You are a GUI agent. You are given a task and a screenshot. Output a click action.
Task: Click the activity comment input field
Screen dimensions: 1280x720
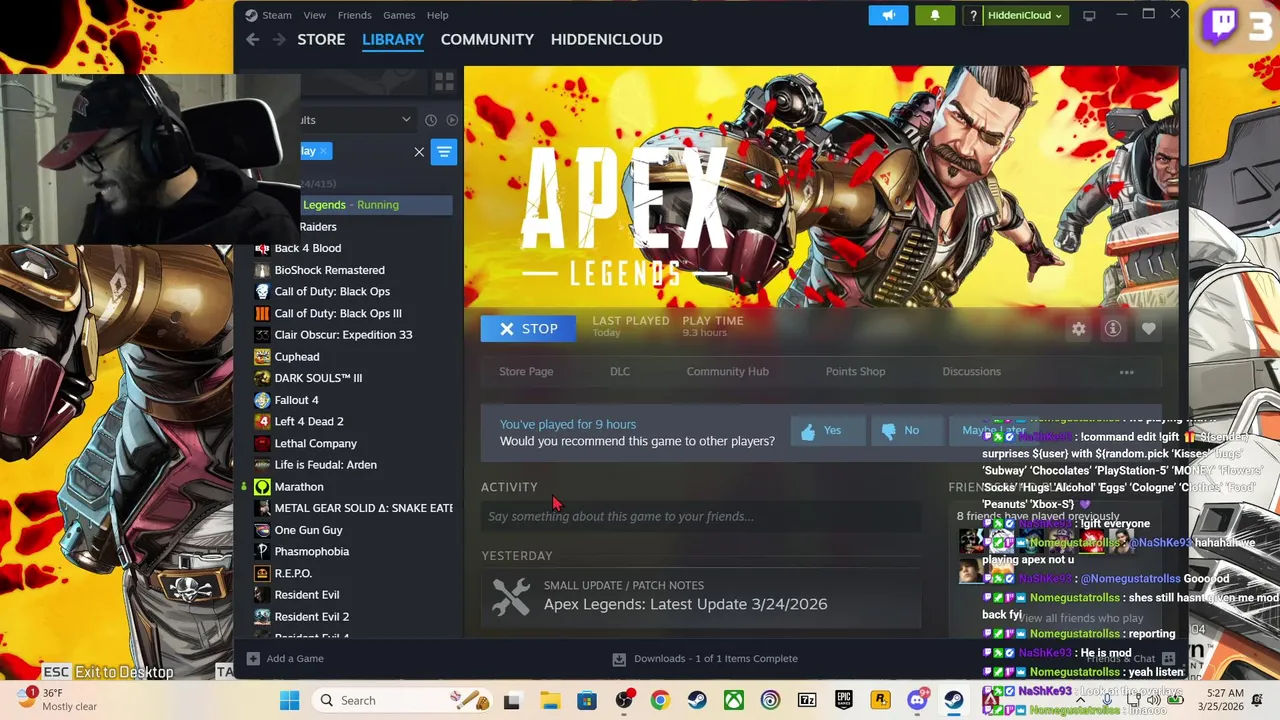tap(700, 517)
